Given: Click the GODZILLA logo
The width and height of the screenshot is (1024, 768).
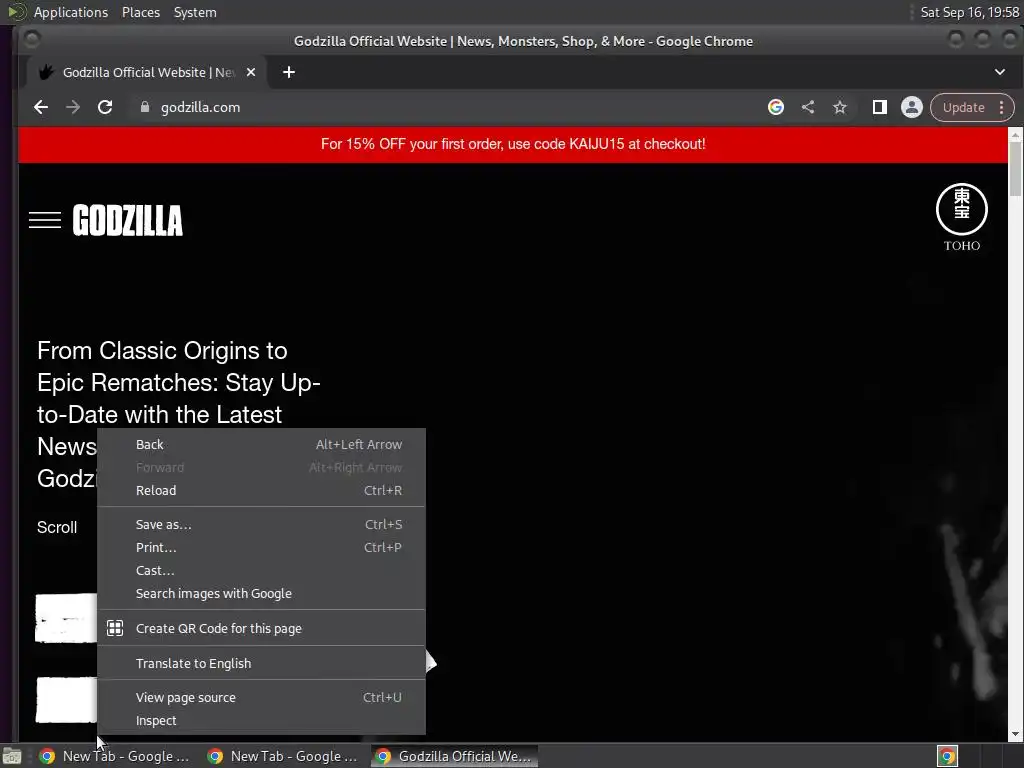Looking at the screenshot, I should click(128, 220).
